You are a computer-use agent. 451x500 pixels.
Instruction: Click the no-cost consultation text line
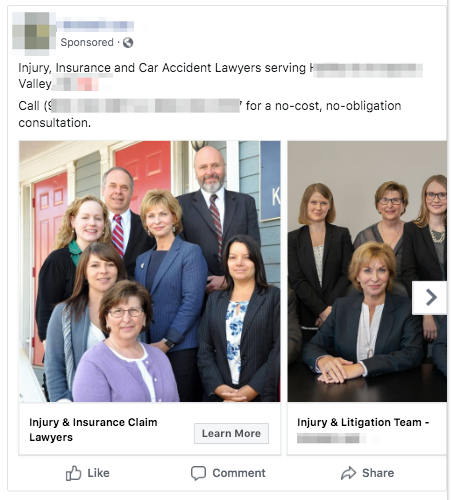pyautogui.click(x=323, y=106)
